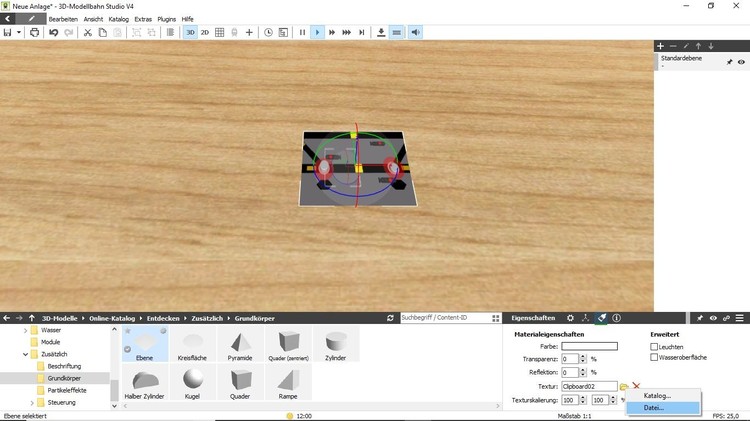
Task: Enable the Leuchten checkbox
Action: 654,346
